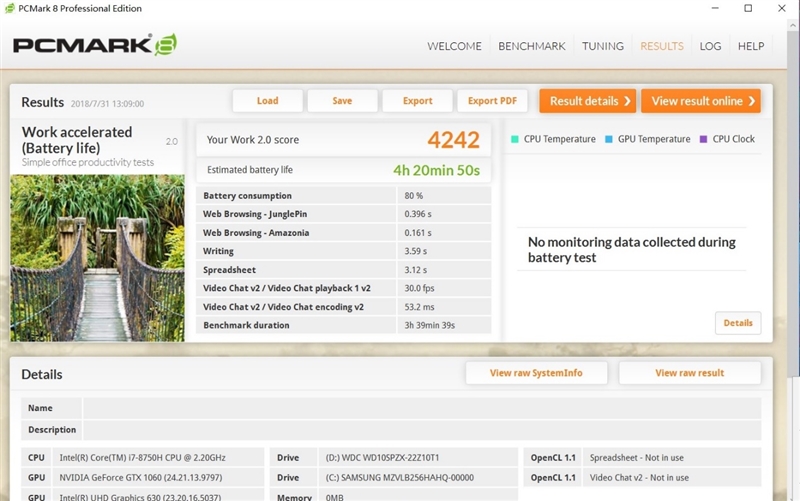The image size is (800, 501).
Task: Toggle the CPU Clock legend item
Action: pyautogui.click(x=727, y=139)
